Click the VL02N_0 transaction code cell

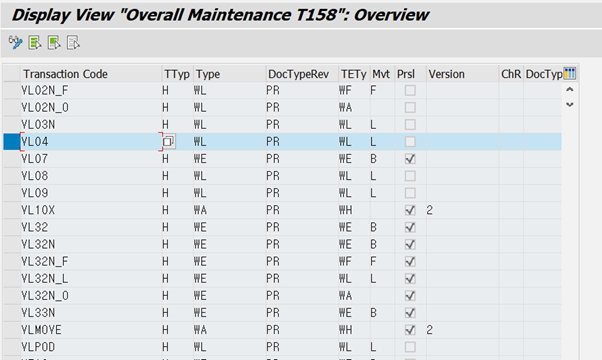(91, 107)
